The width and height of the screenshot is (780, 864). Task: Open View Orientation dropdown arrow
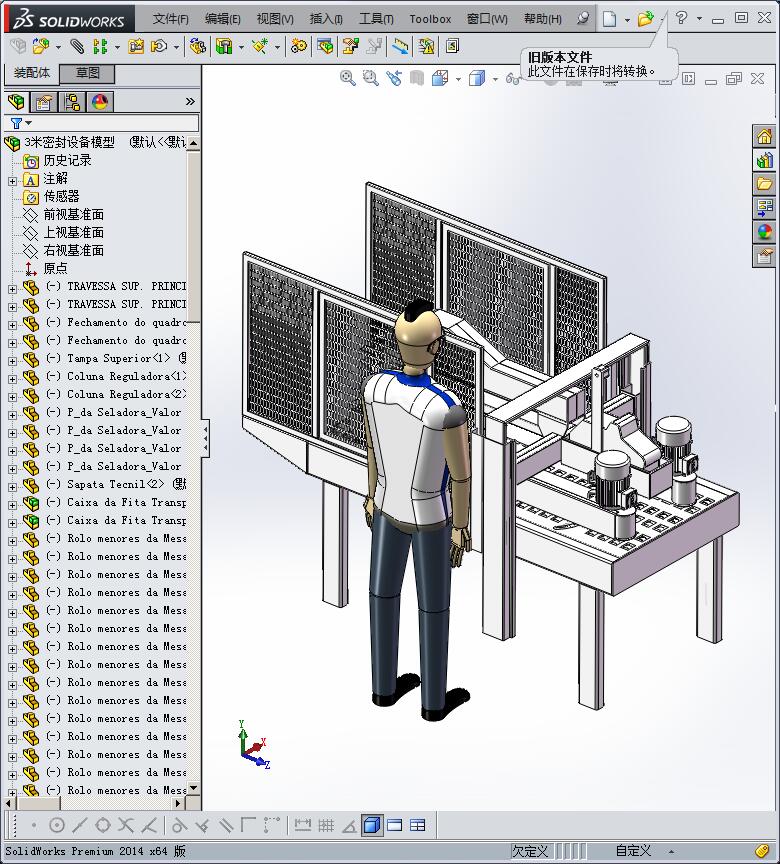coord(458,80)
